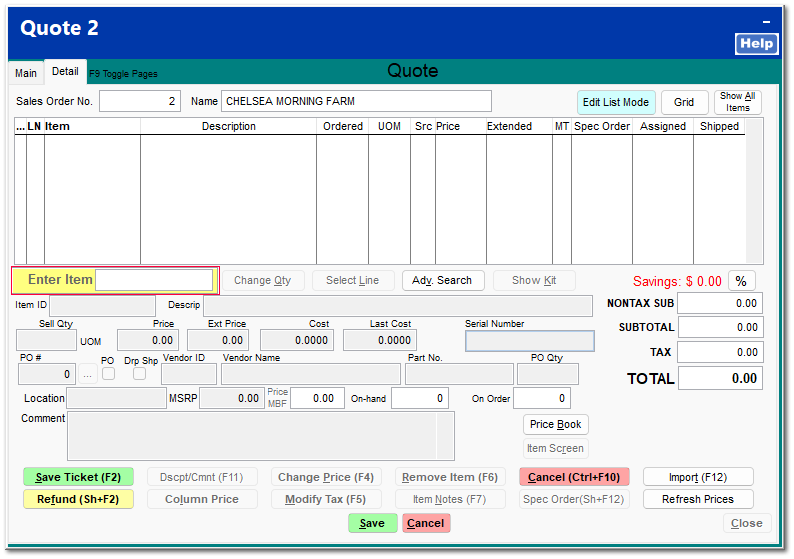The height and width of the screenshot is (559, 794).
Task: Click the Sales Order No. field
Action: click(x=140, y=101)
